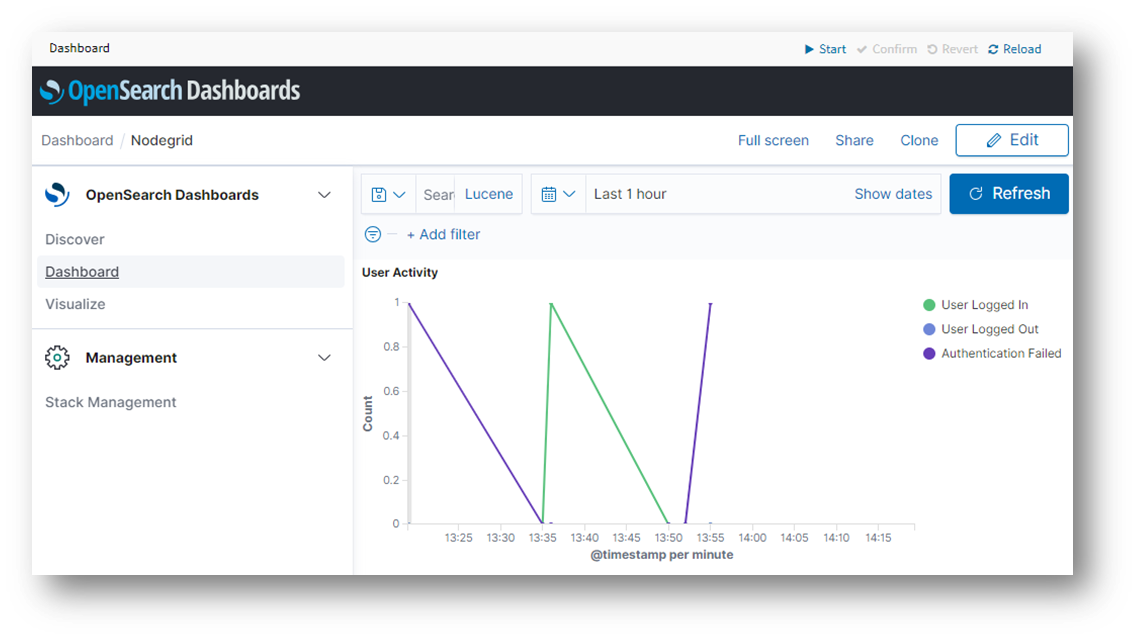The image size is (1138, 640).
Task: Click the Edit pencil icon
Action: pos(994,140)
